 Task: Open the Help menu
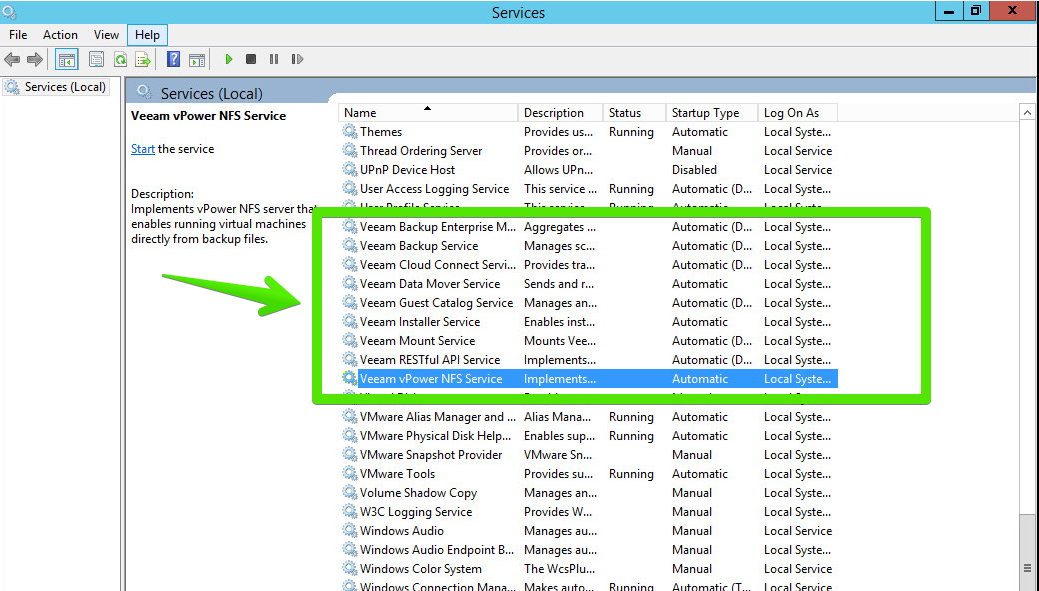click(x=147, y=35)
